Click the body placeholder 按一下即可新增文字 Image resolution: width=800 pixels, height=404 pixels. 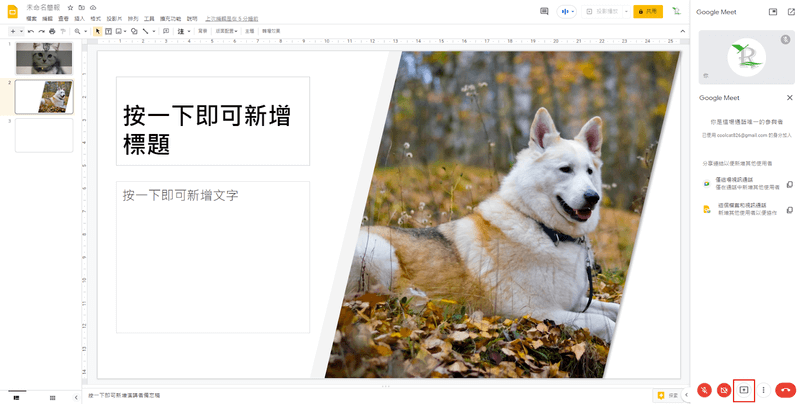click(x=213, y=257)
